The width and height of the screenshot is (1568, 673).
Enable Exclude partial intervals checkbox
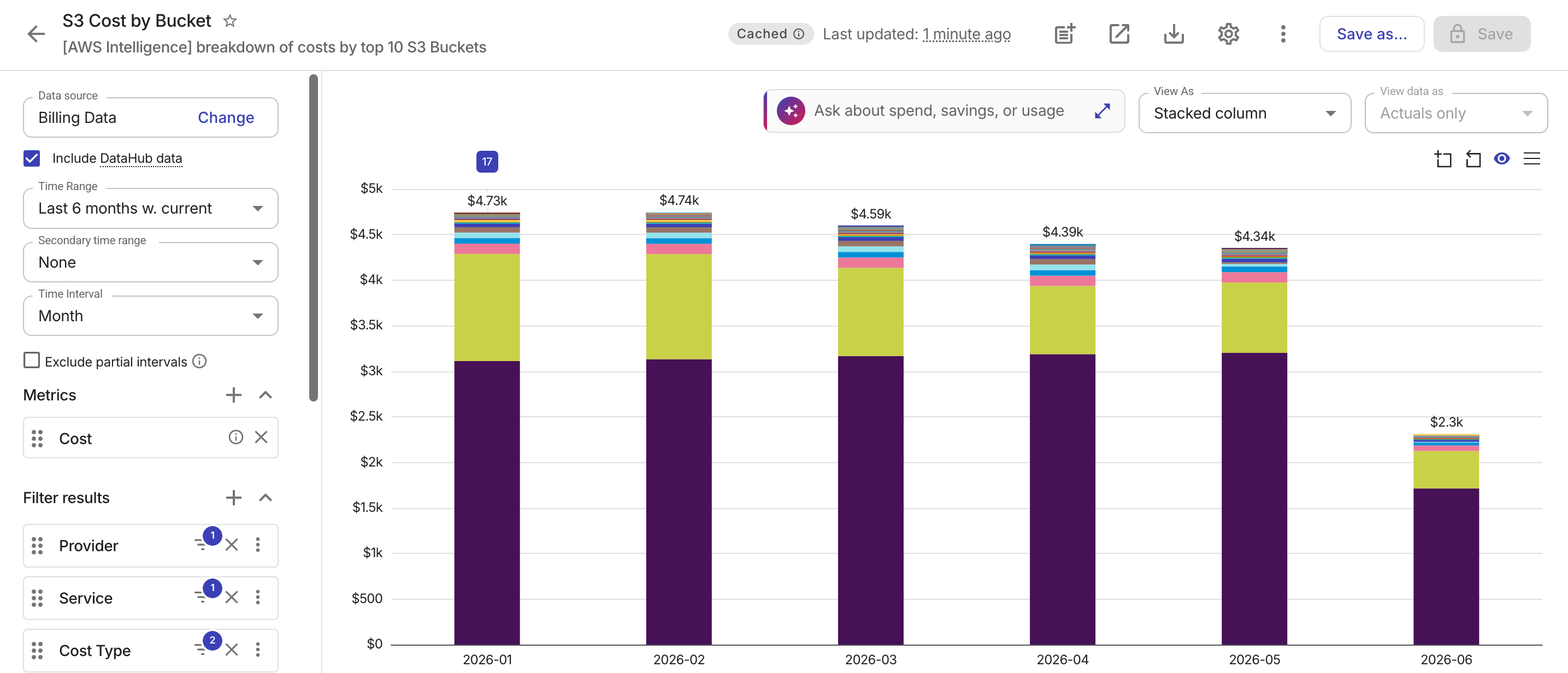(32, 360)
